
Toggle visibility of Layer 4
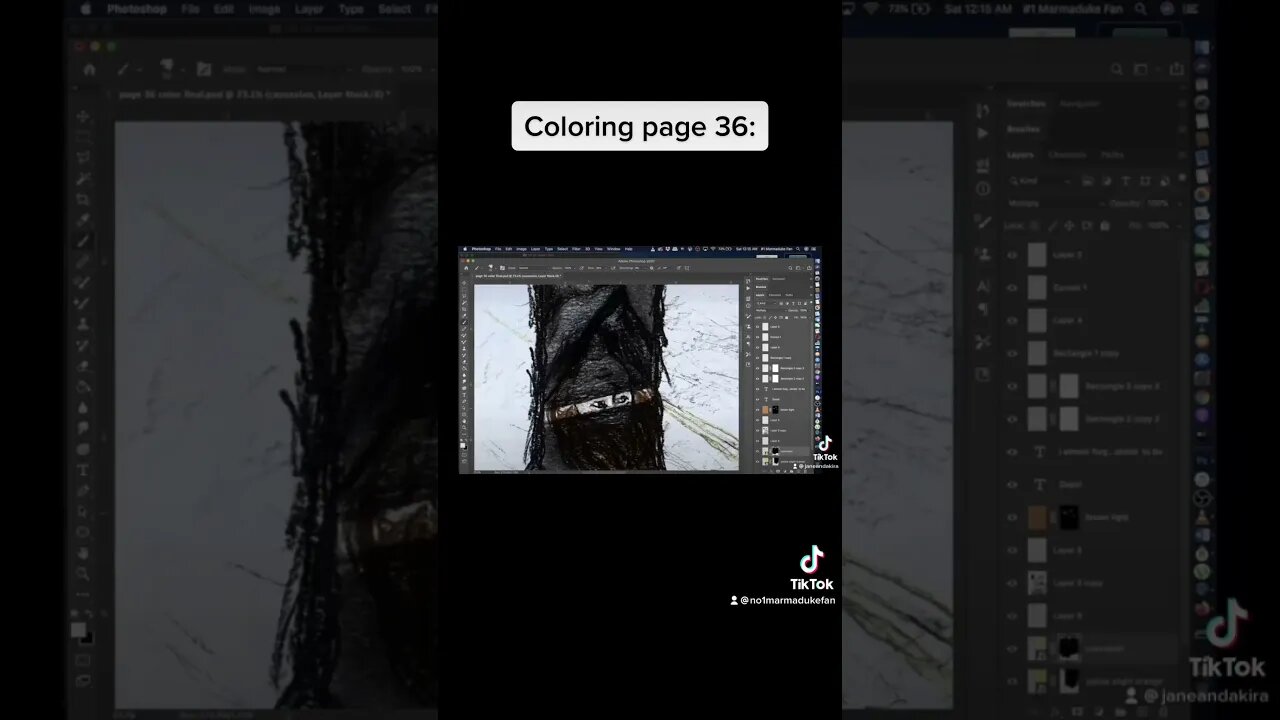coord(1012,321)
